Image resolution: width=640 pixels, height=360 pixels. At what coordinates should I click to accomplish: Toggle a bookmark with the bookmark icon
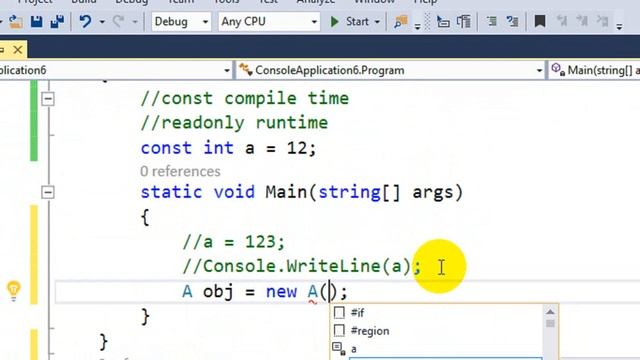coord(540,21)
